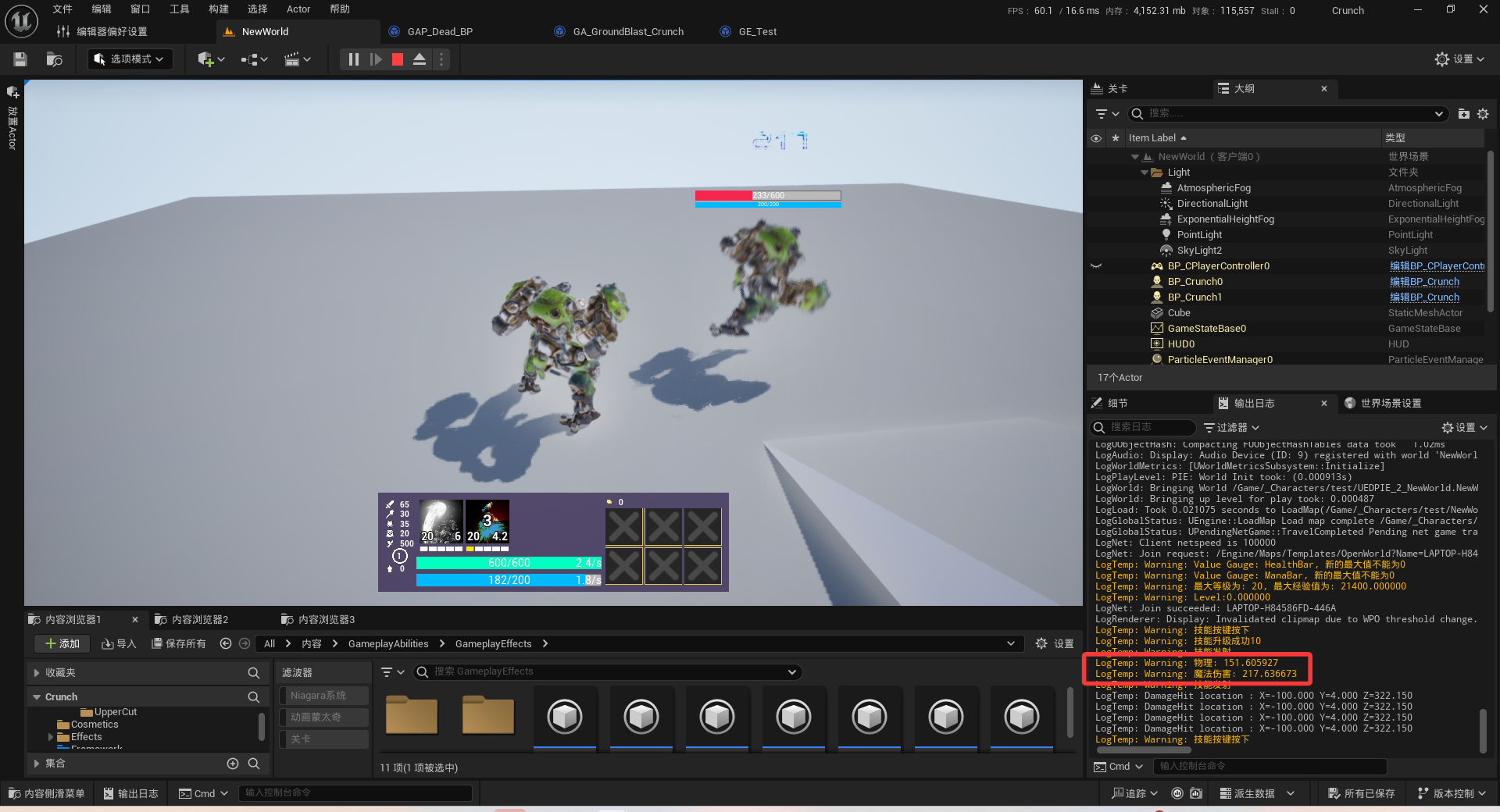This screenshot has width=1500, height=812.
Task: Click the pinned star column header in outliner
Action: (1116, 138)
